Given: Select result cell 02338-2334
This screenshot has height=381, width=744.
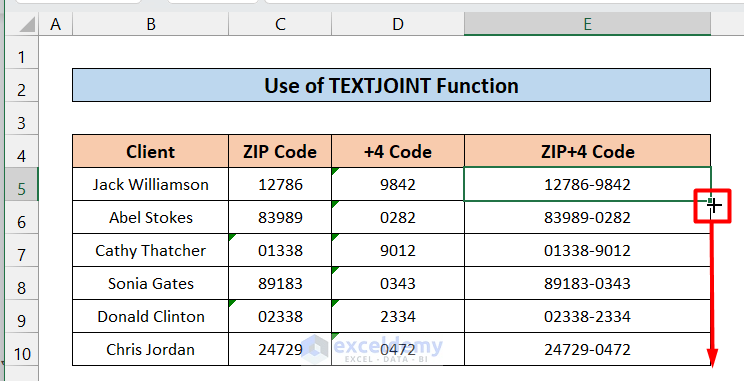Looking at the screenshot, I should [587, 316].
